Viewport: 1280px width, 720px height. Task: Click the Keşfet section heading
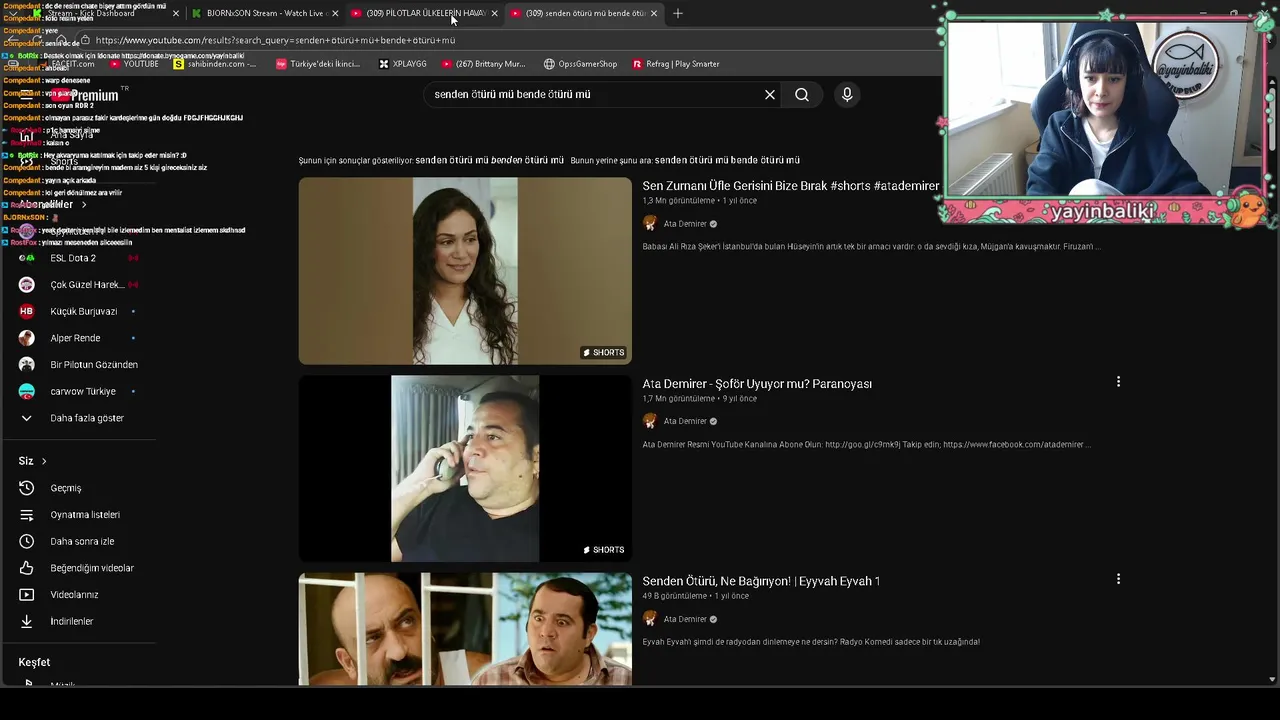[34, 662]
